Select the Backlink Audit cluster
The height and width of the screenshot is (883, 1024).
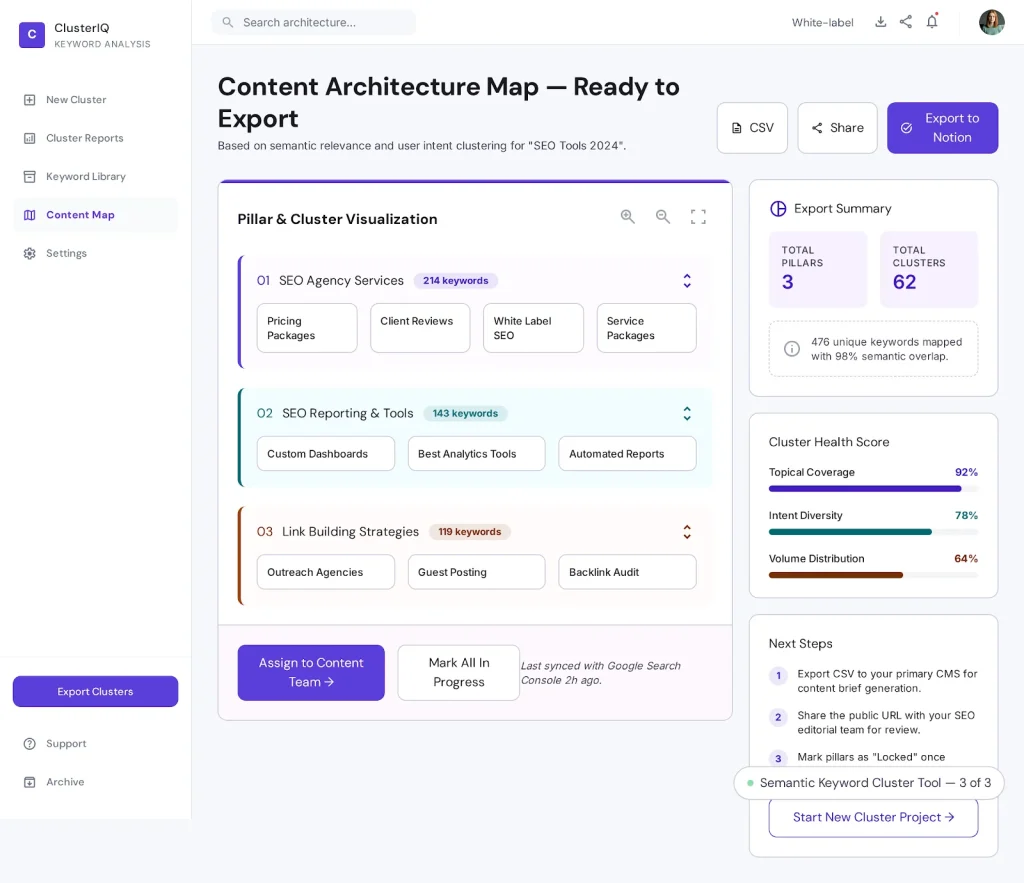pyautogui.click(x=628, y=572)
